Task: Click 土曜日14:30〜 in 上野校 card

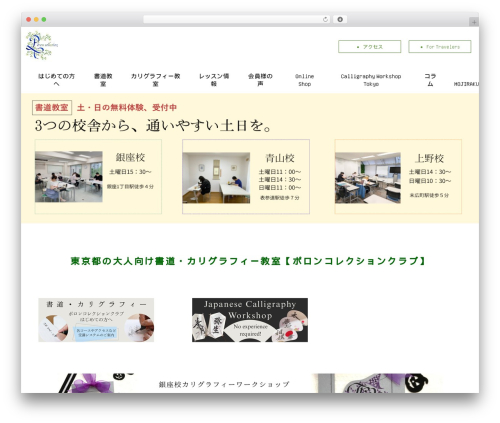Action: pos(430,172)
